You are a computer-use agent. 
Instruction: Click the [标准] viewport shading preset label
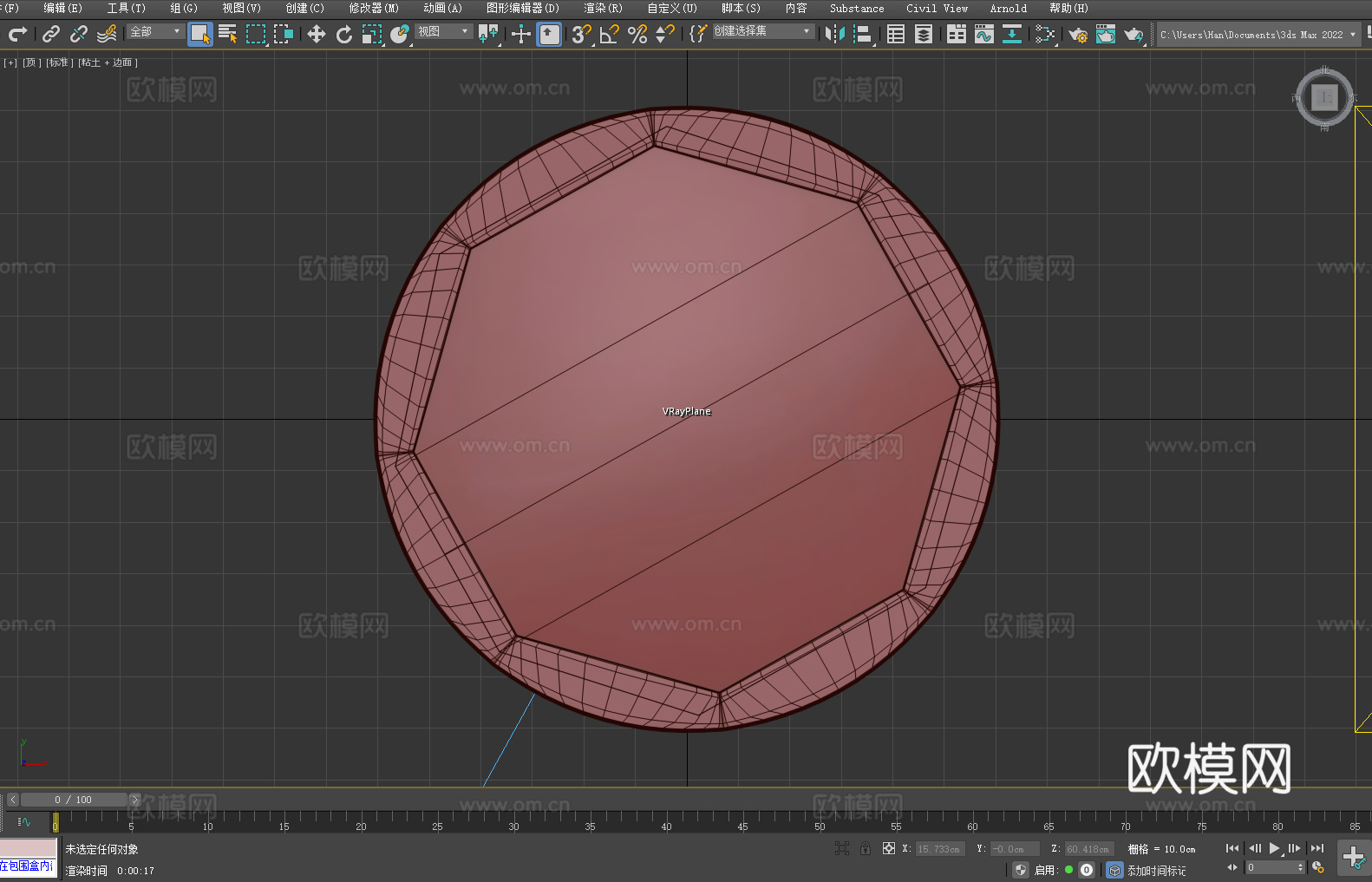(60, 62)
